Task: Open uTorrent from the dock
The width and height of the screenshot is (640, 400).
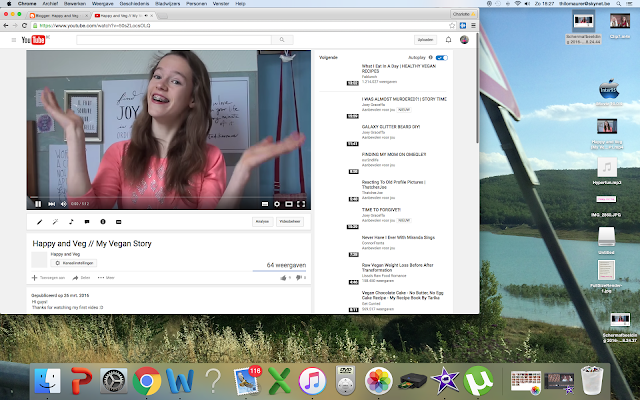Action: coord(478,381)
